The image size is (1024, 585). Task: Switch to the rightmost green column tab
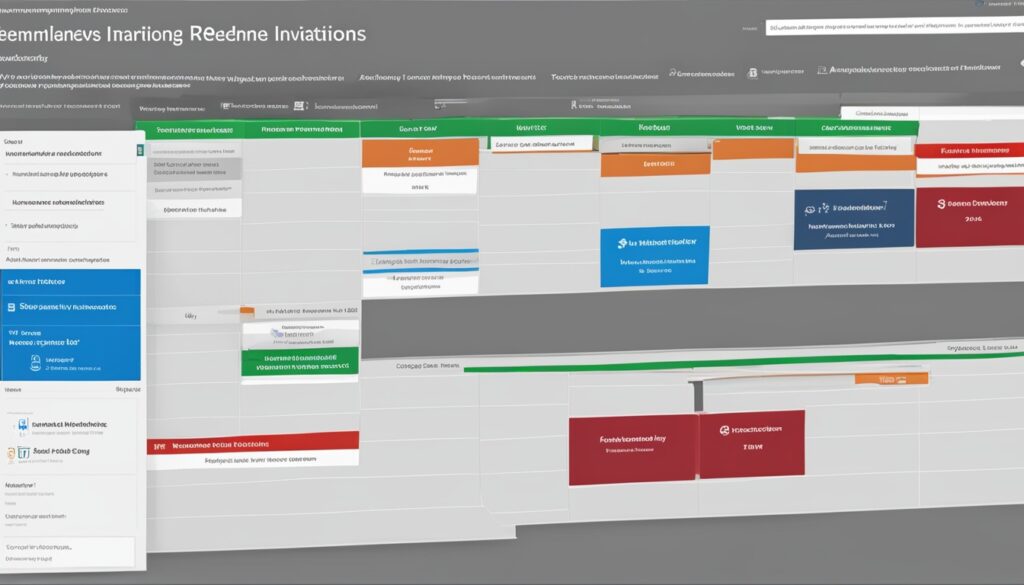(x=855, y=127)
